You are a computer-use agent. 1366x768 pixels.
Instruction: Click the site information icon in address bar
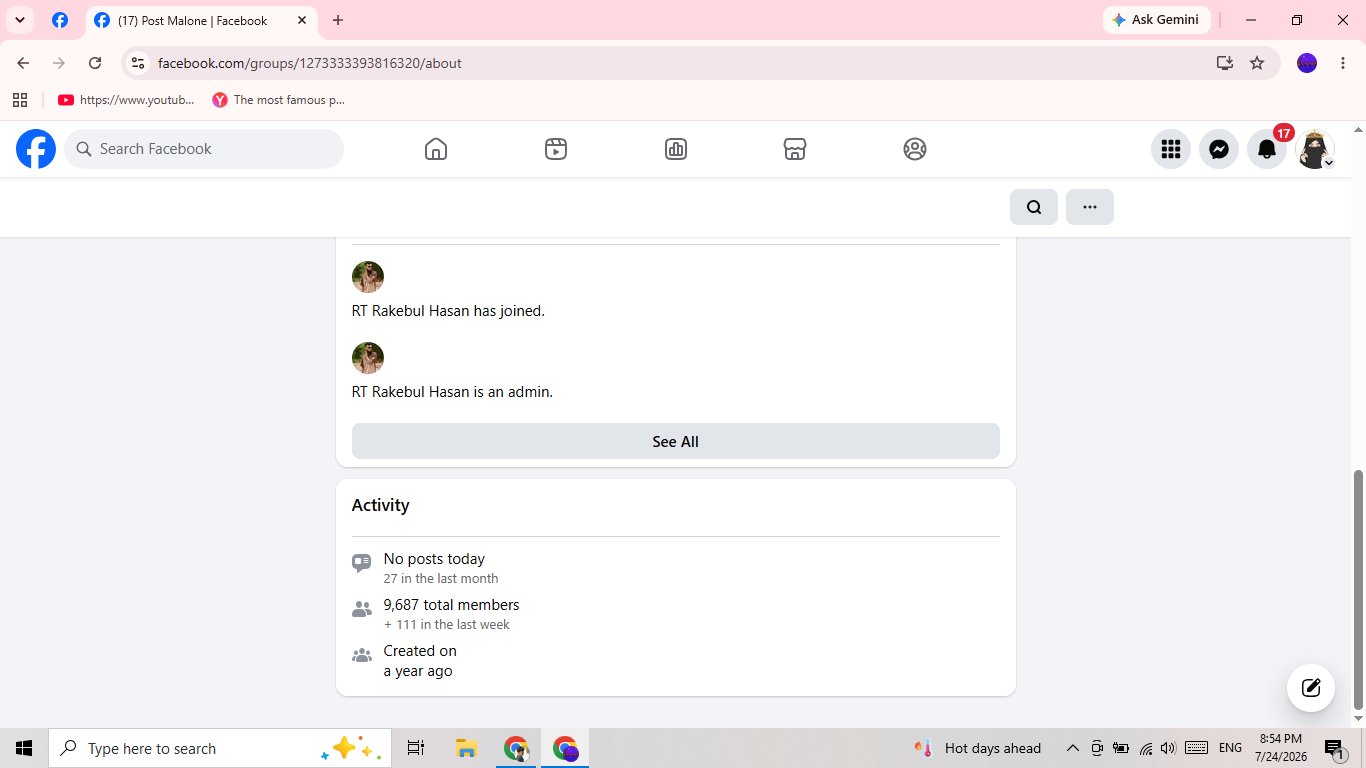pos(138,63)
